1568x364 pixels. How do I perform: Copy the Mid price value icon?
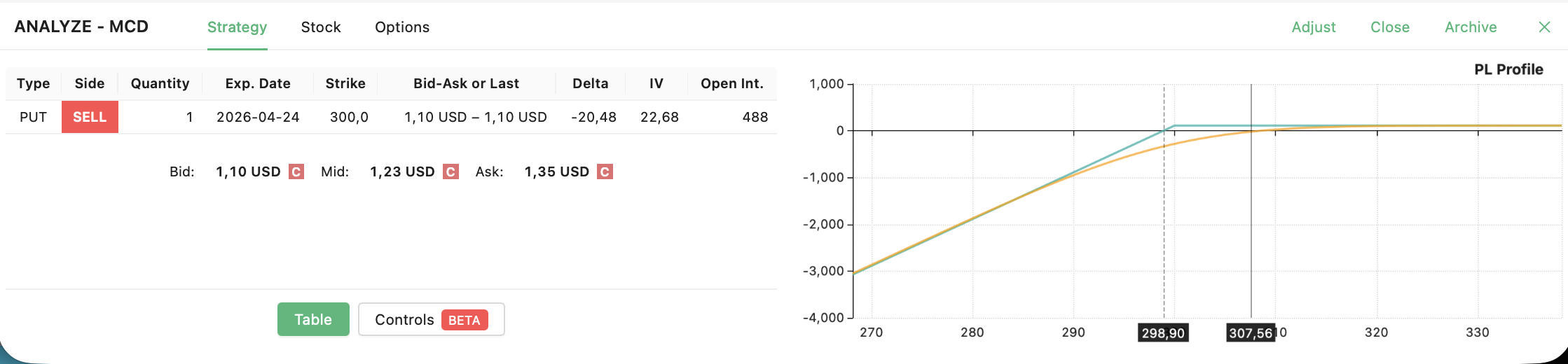451,171
